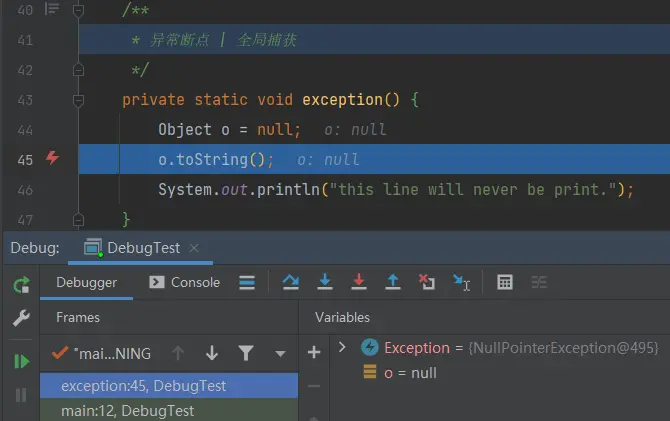This screenshot has height=421, width=670.
Task: Add a new watch with plus button
Action: (x=314, y=352)
